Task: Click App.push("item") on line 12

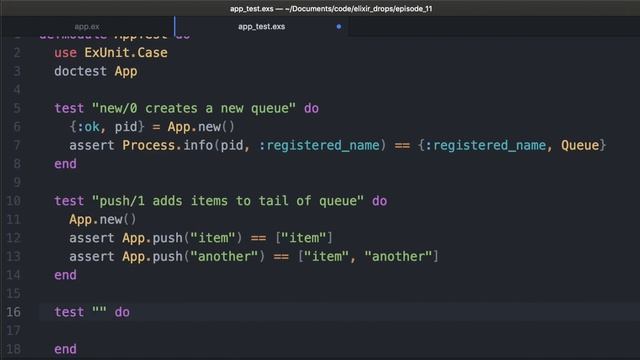Action: tap(182, 238)
